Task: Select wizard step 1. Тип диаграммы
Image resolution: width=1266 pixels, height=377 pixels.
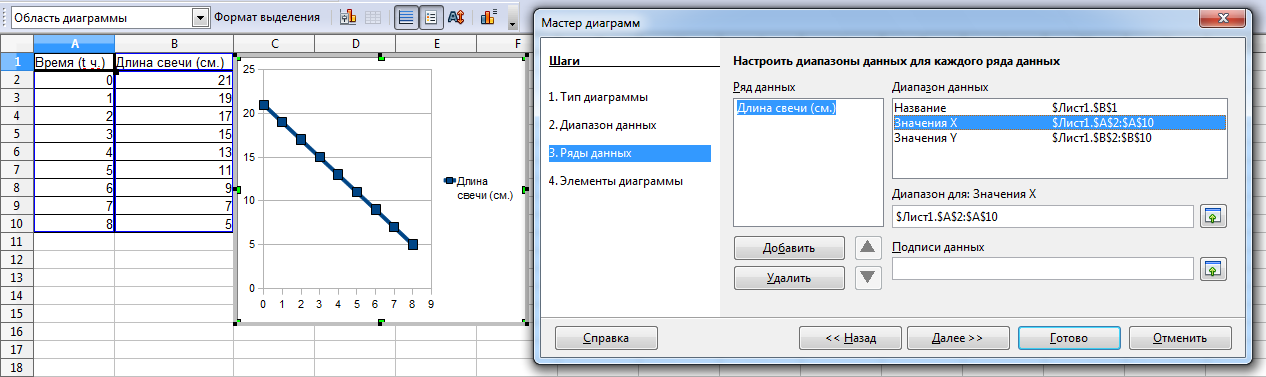Action: point(598,97)
